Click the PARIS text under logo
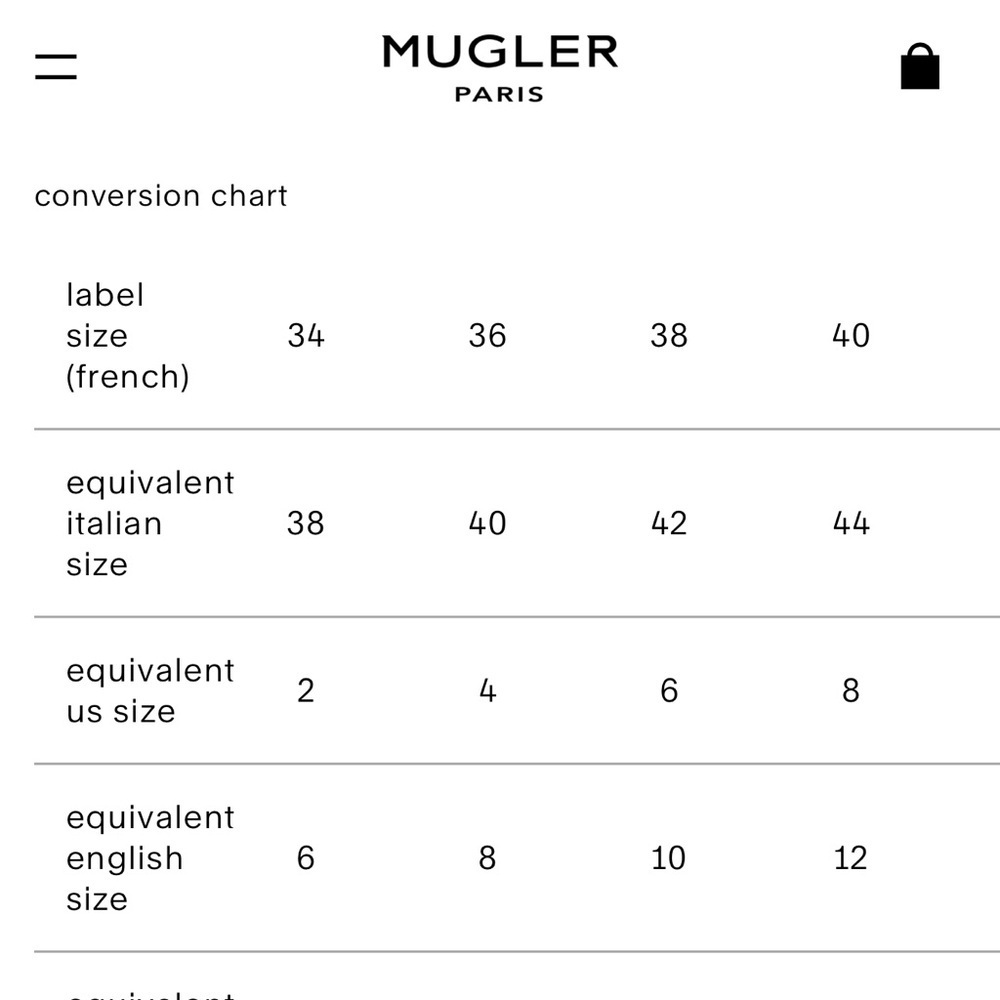1000x1000 pixels. (499, 94)
